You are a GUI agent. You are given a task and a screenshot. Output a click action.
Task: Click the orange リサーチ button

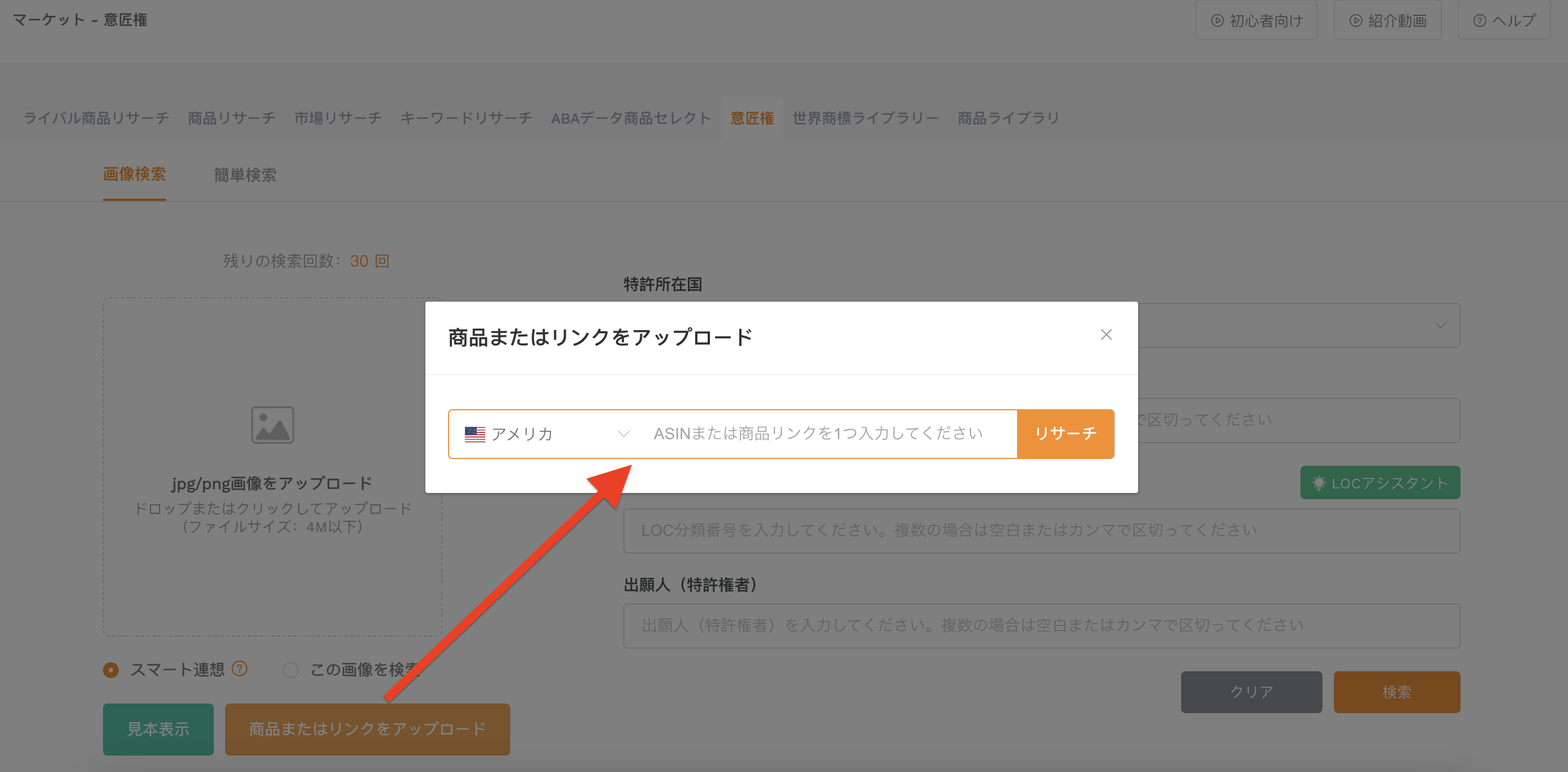[x=1065, y=434]
